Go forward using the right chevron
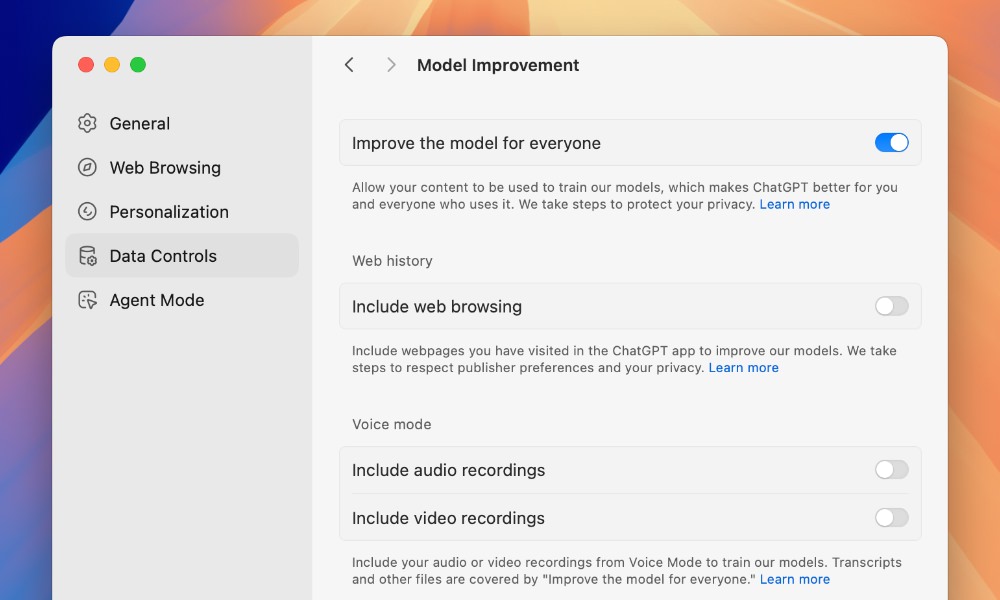 coord(391,65)
